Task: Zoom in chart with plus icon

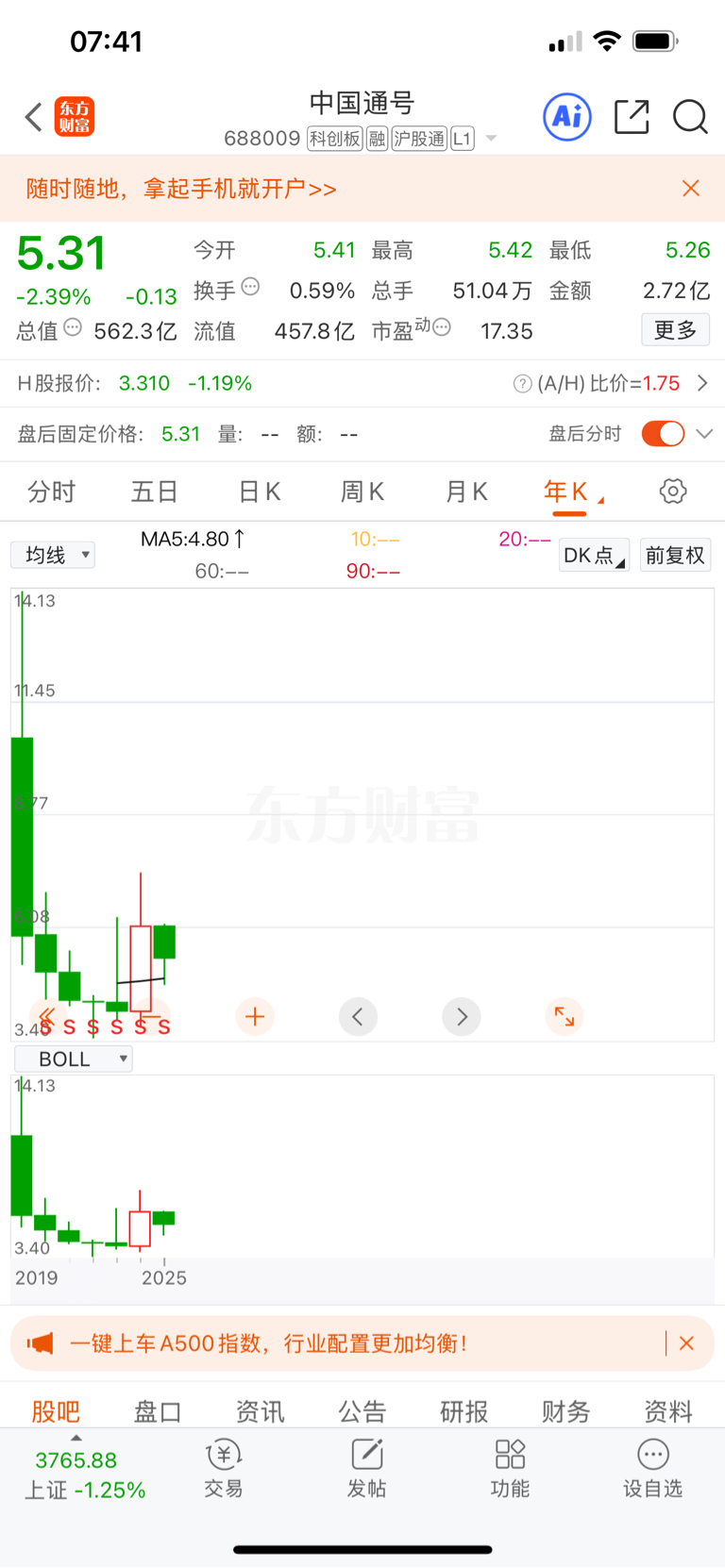Action: click(x=255, y=1016)
